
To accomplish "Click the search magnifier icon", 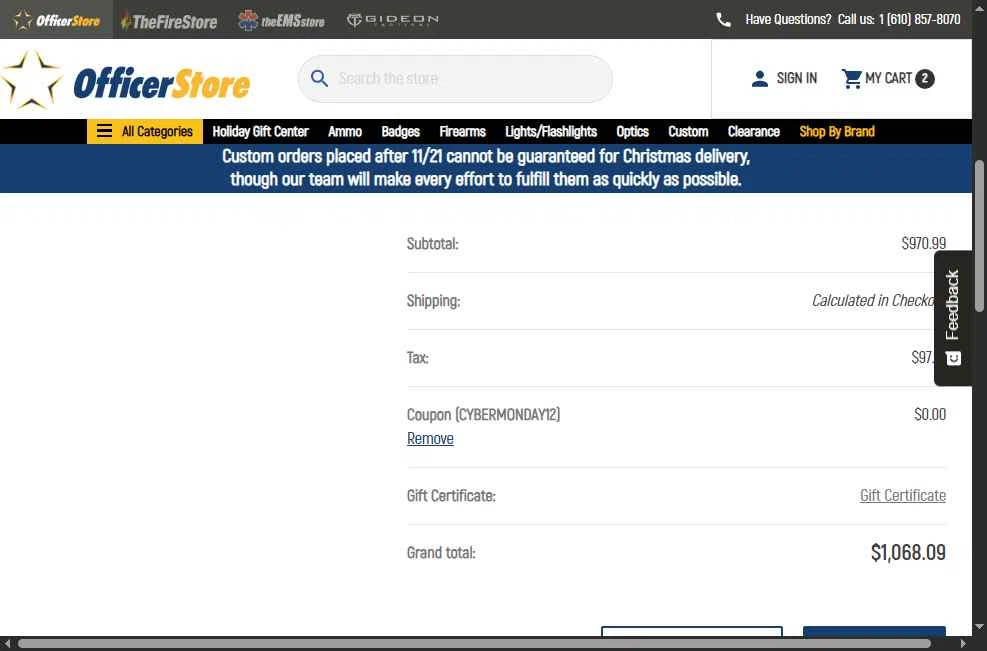I will pyautogui.click(x=319, y=79).
